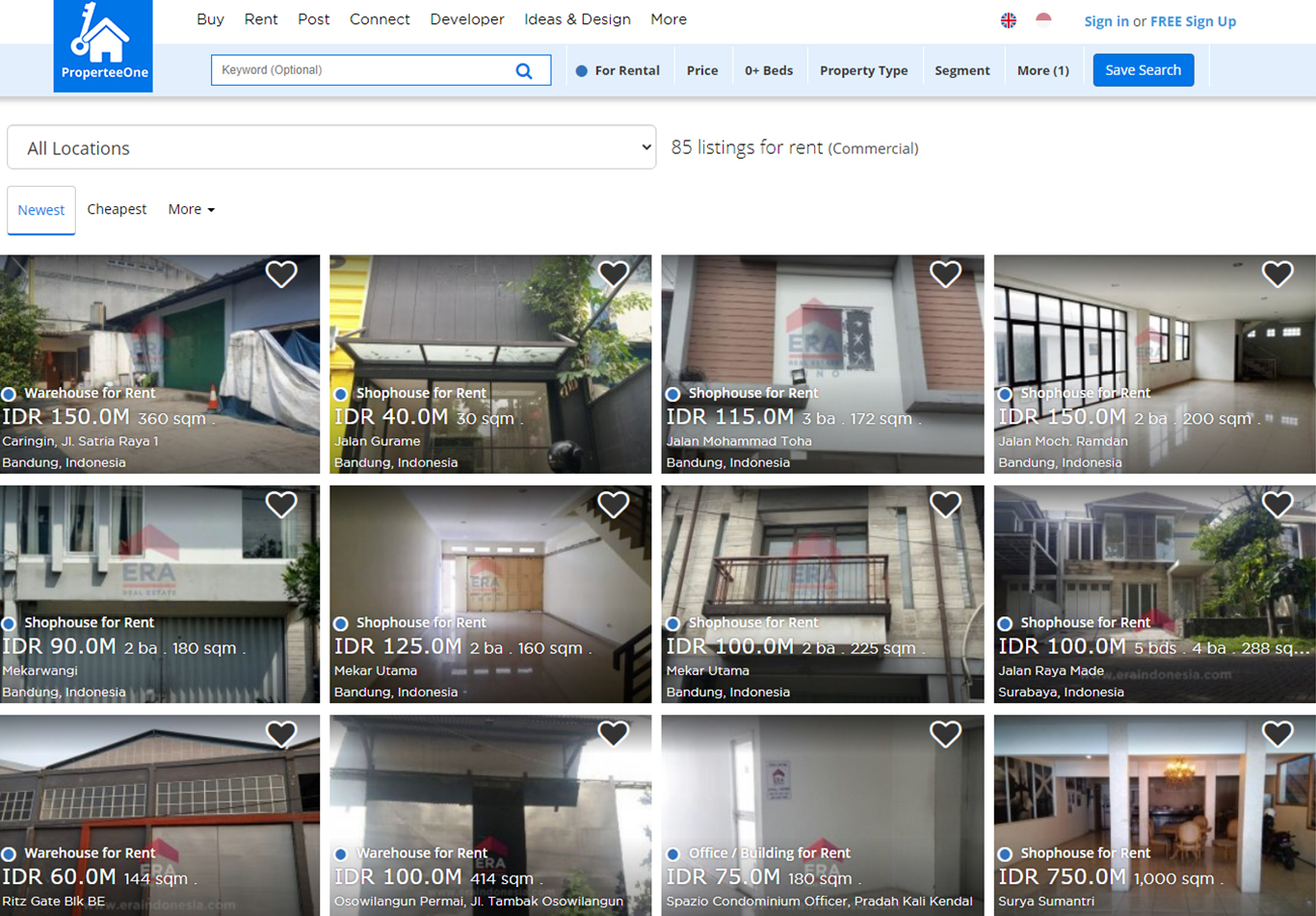1316x916 pixels.
Task: Toggle the For Rental radio option
Action: coord(582,70)
